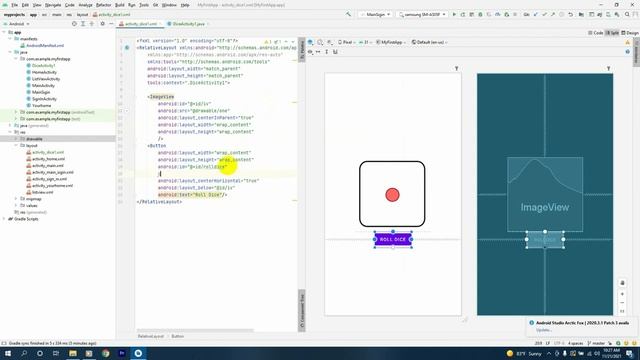Select activity_home.xml layout file
The height and width of the screenshot is (360, 640).
pyautogui.click(x=48, y=159)
